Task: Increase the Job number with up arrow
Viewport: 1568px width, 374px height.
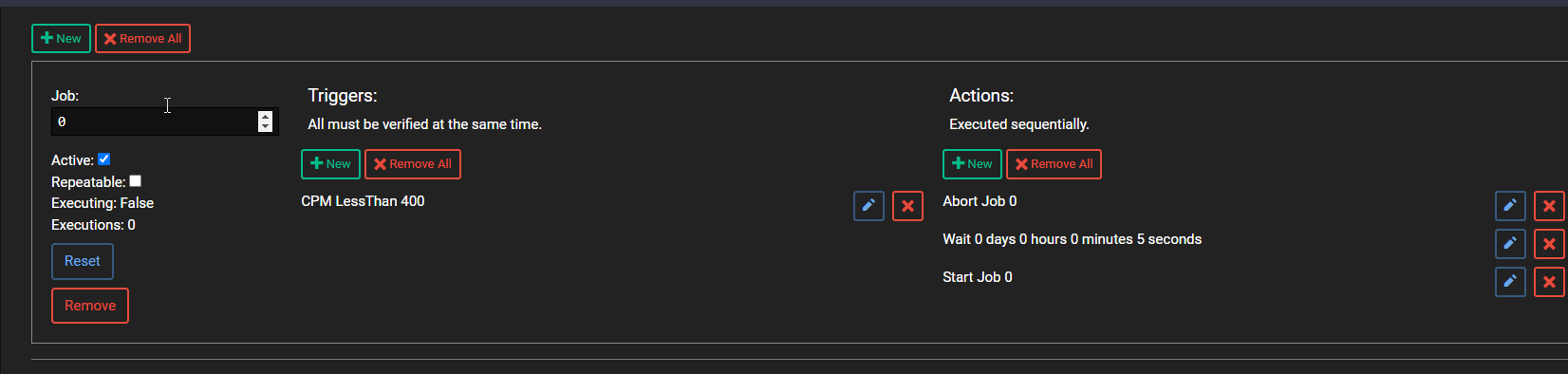Action: [265, 116]
